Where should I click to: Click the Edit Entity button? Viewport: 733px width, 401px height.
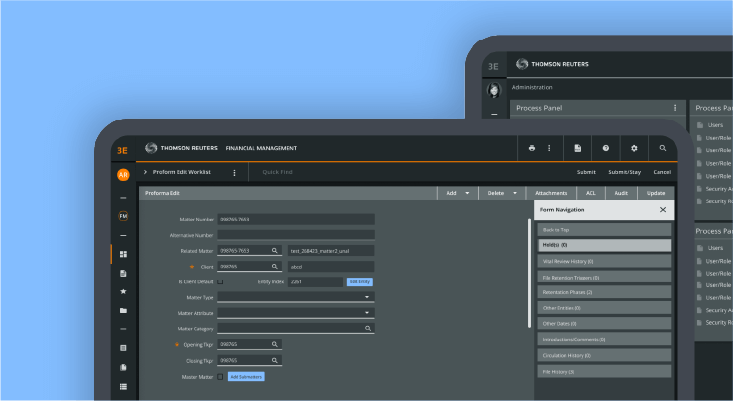[x=359, y=282]
